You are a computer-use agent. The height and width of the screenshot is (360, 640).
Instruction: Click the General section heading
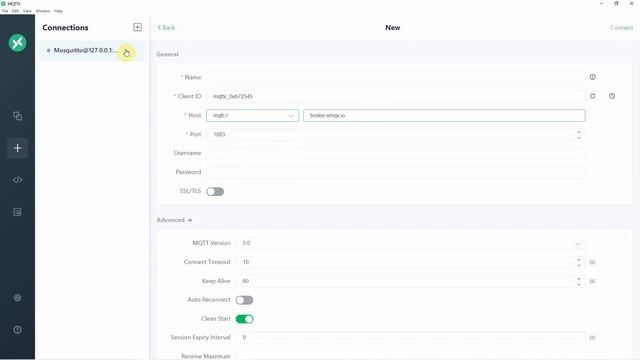[167, 54]
